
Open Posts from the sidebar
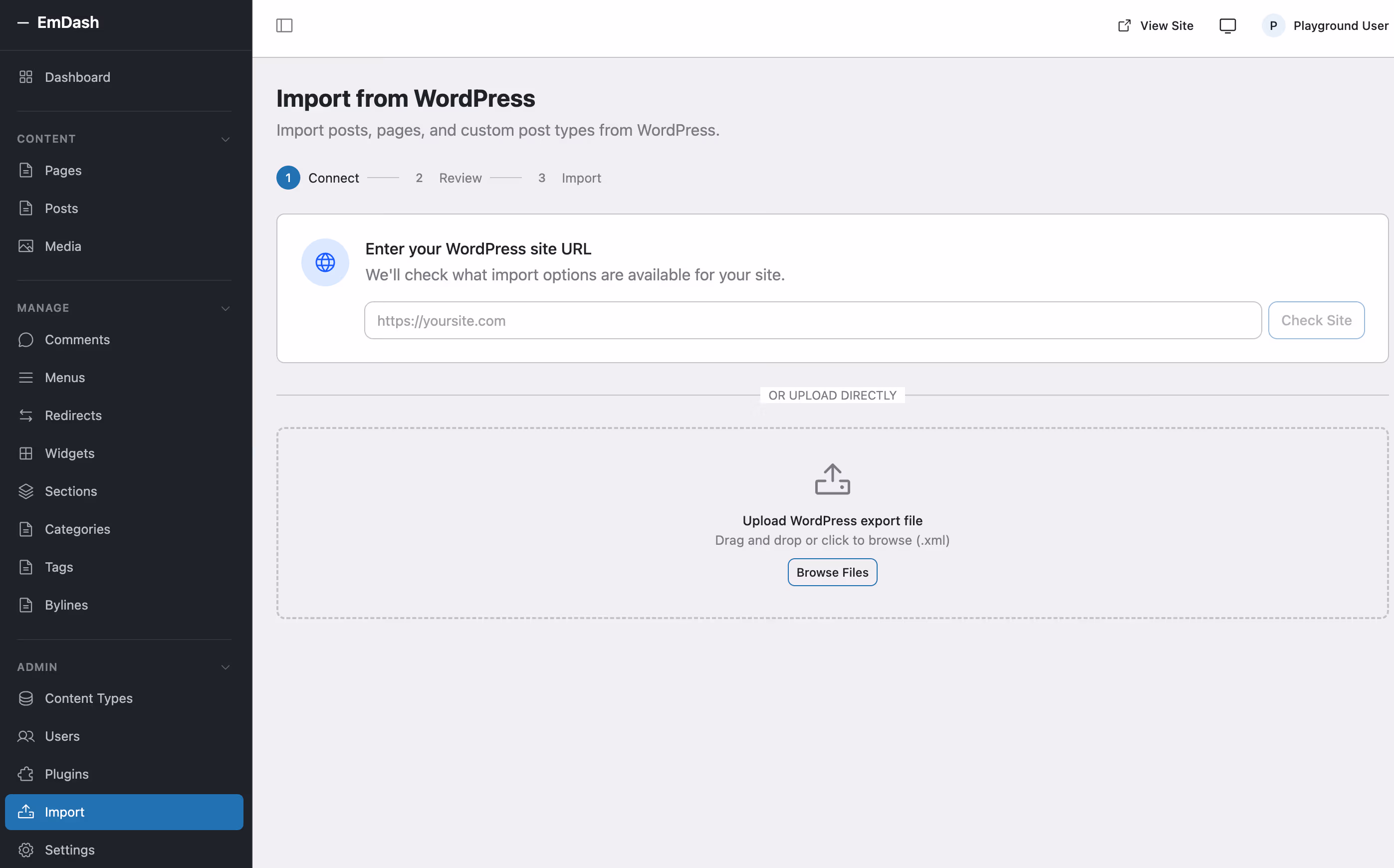pos(124,209)
